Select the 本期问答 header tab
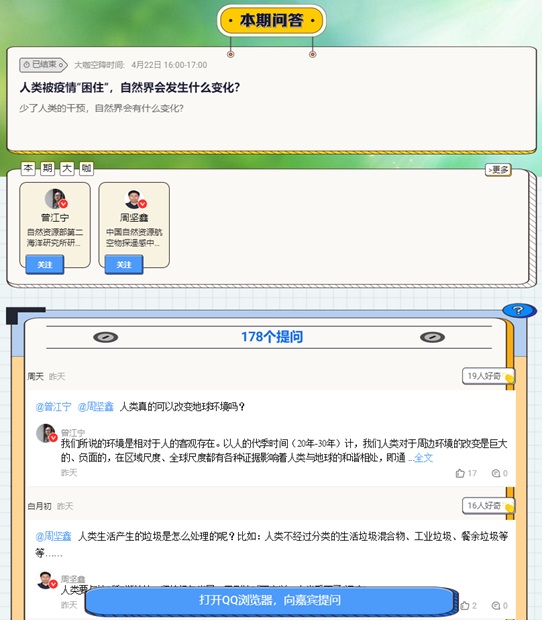Screen dimensions: 542x620 [x=271, y=20]
